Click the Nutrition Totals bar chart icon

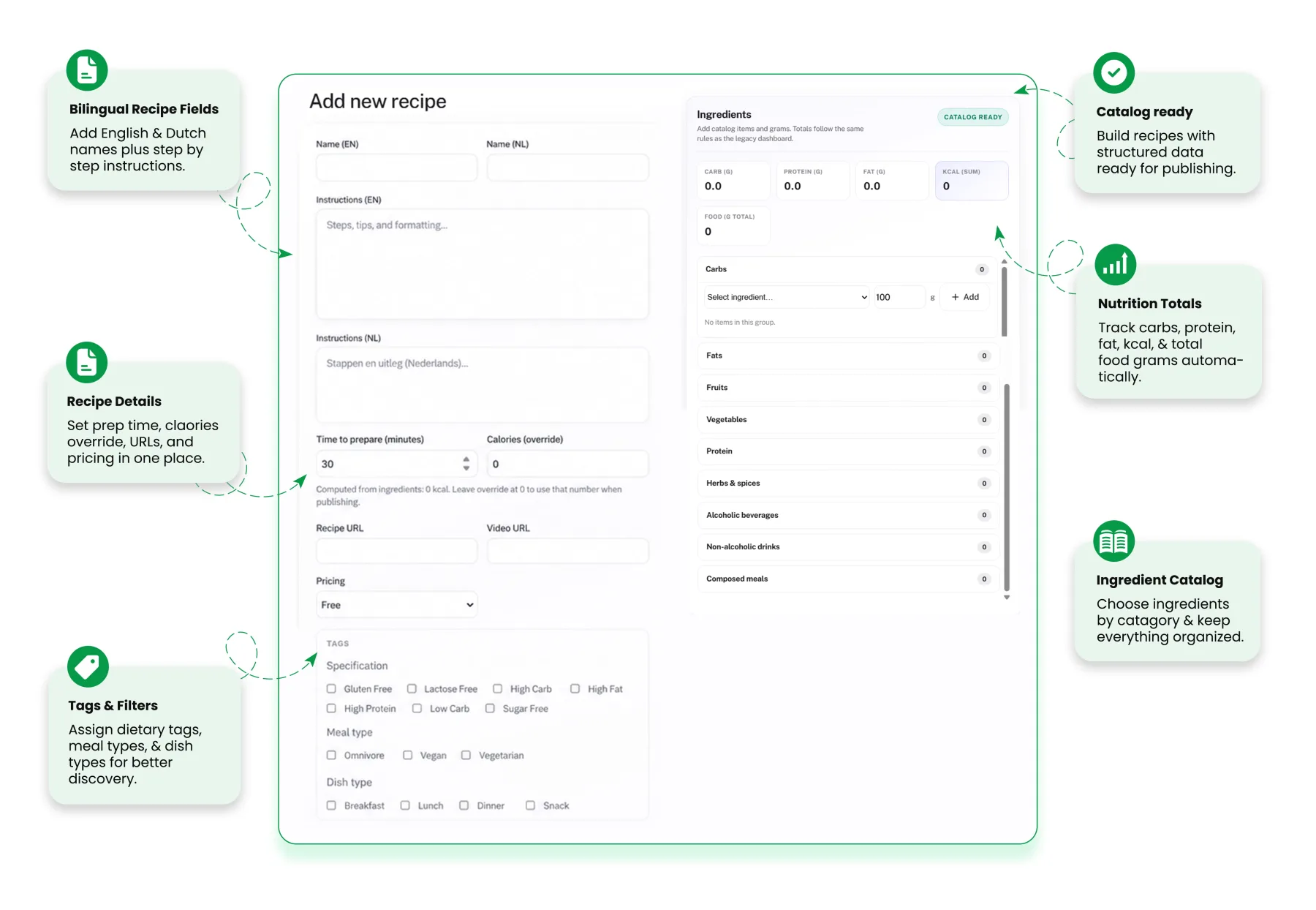pyautogui.click(x=1115, y=264)
